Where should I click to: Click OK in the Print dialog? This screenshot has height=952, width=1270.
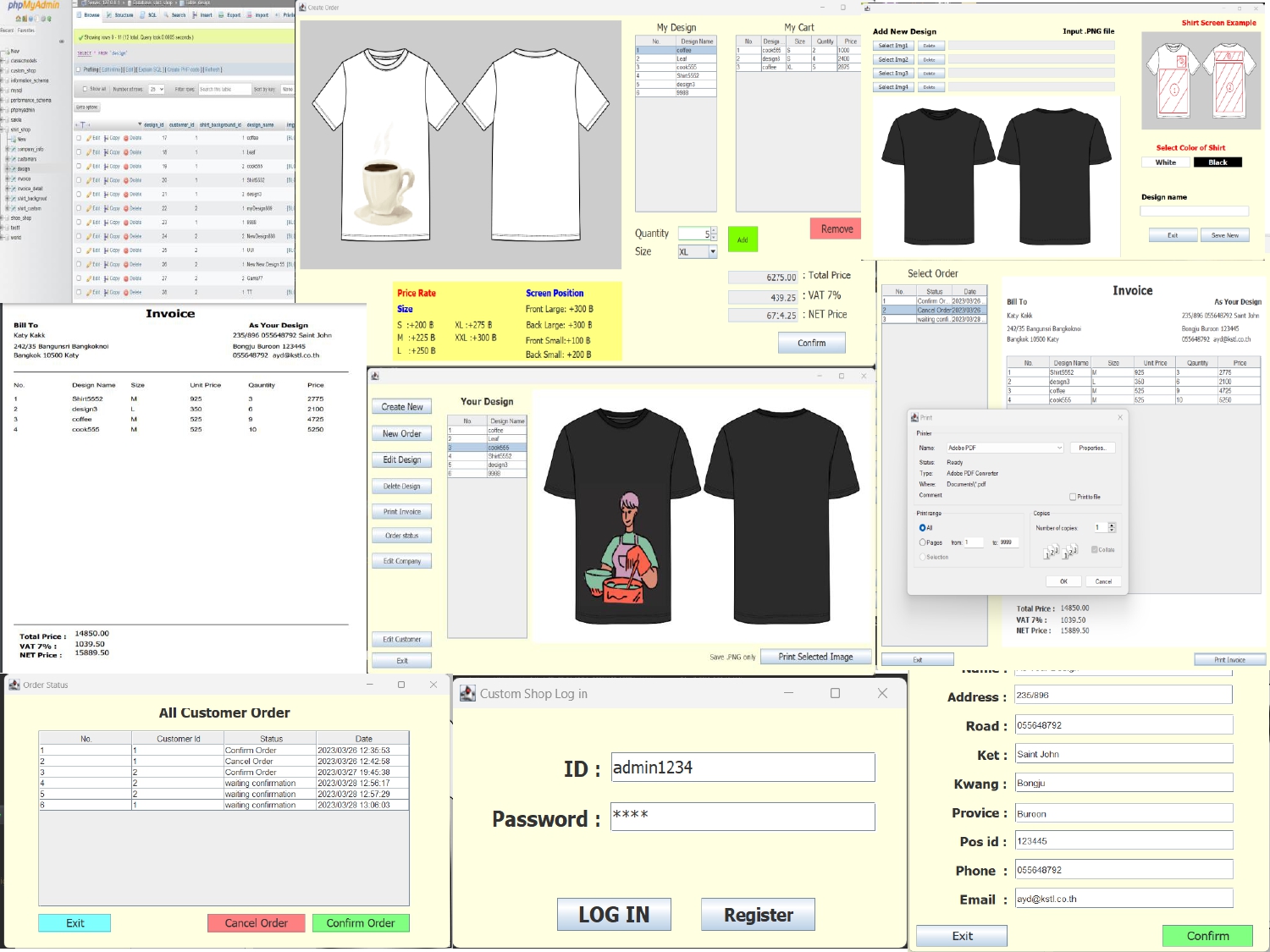pyautogui.click(x=1063, y=581)
